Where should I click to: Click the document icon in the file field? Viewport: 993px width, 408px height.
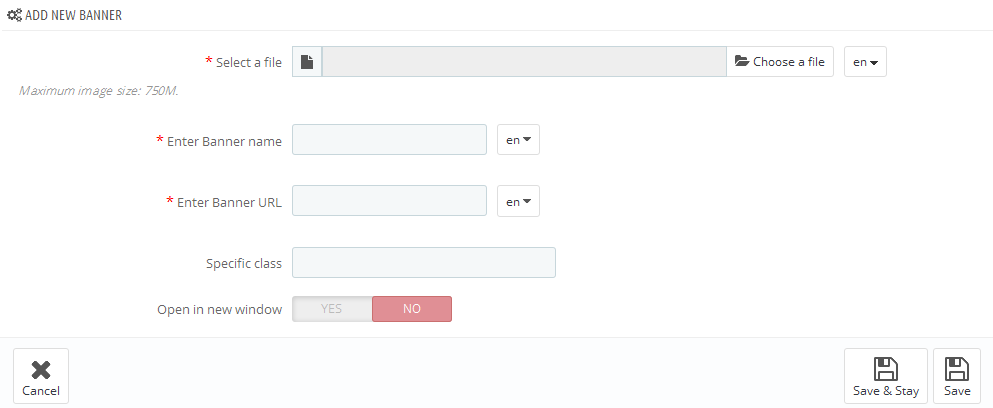(x=307, y=61)
